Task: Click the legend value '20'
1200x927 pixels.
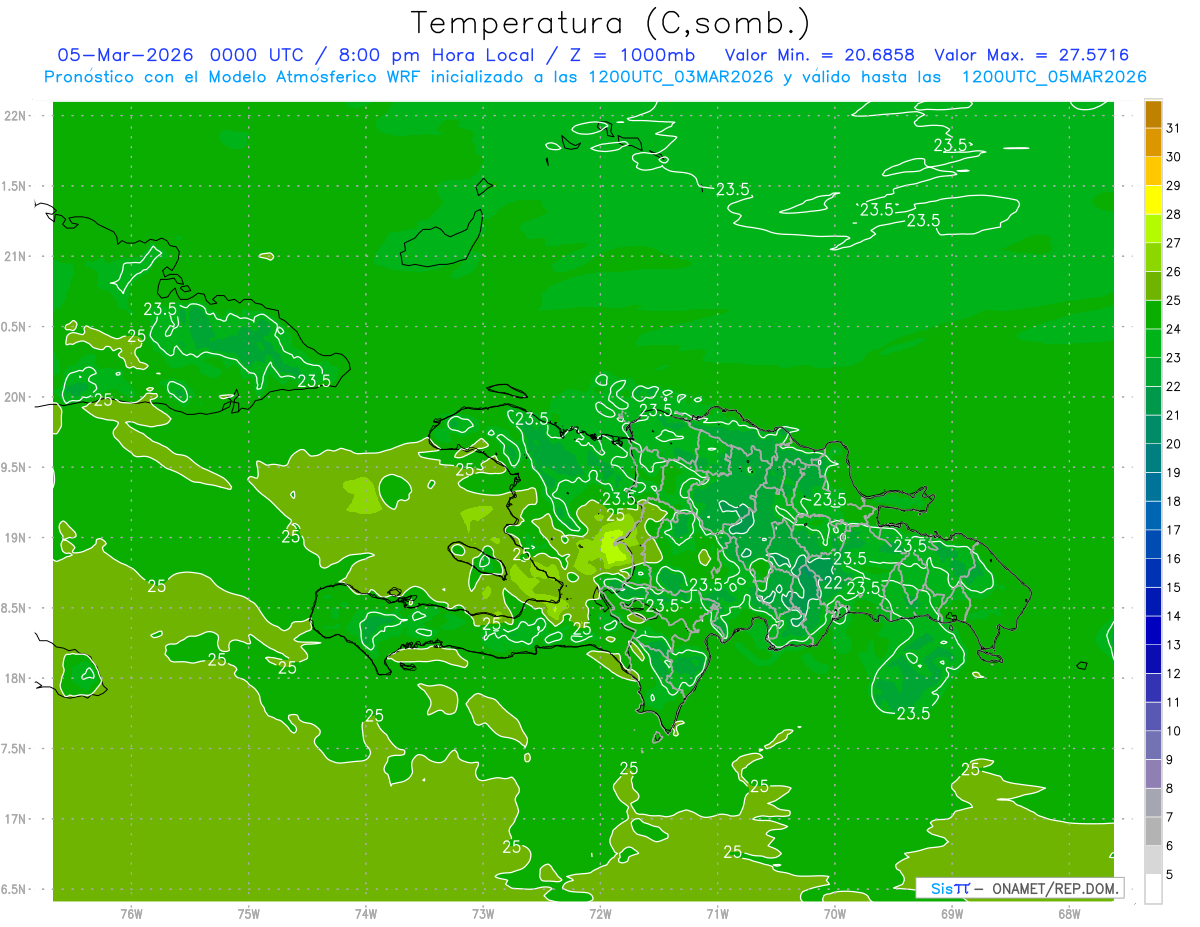Action: click(x=1174, y=444)
